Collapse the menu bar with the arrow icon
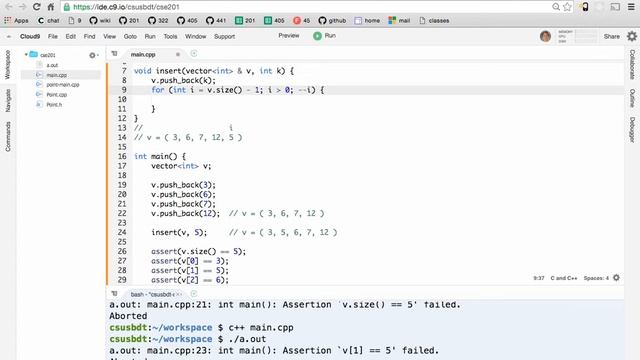 9,36
